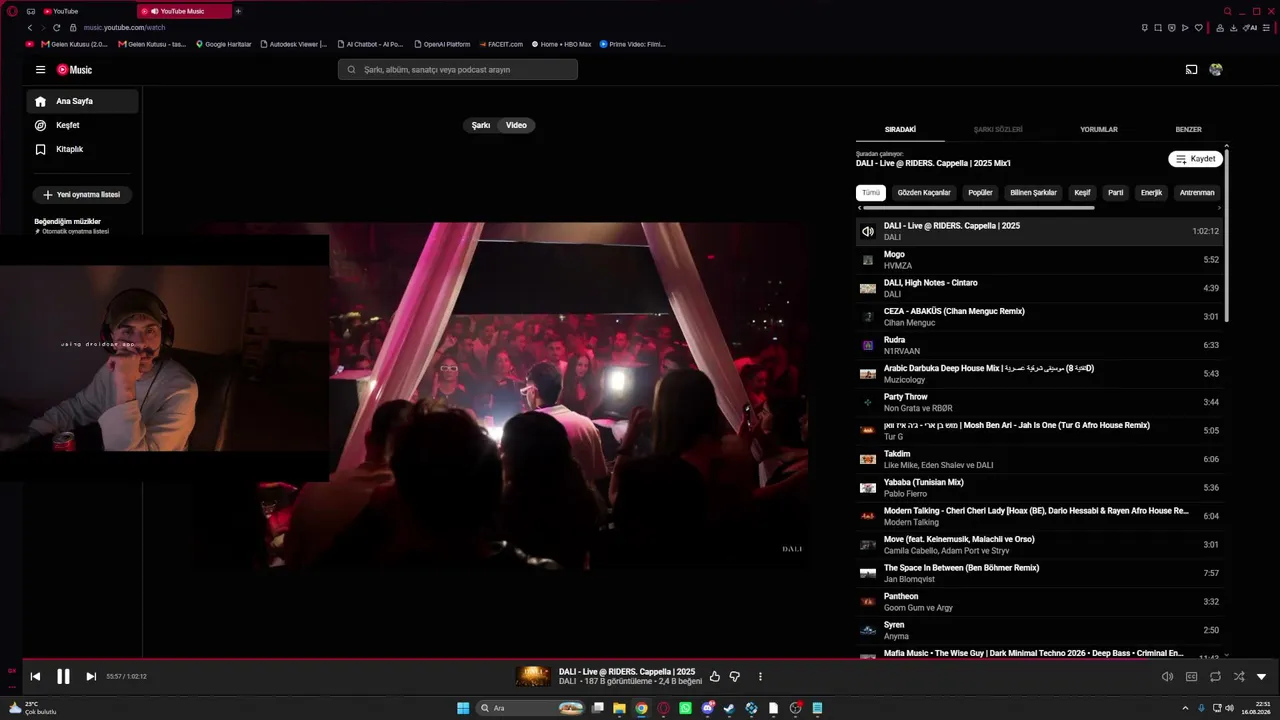Viewport: 1280px width, 720px height.
Task: Create a new playlist with Yeni oynatma listesi
Action: coord(83,195)
